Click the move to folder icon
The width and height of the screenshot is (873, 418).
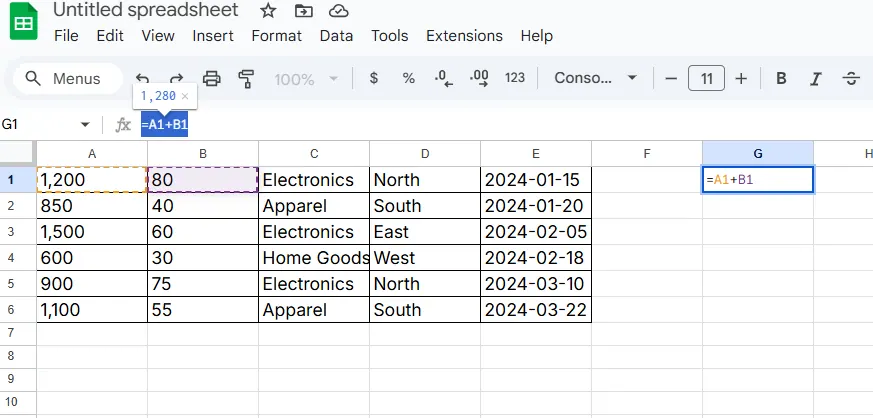point(303,11)
